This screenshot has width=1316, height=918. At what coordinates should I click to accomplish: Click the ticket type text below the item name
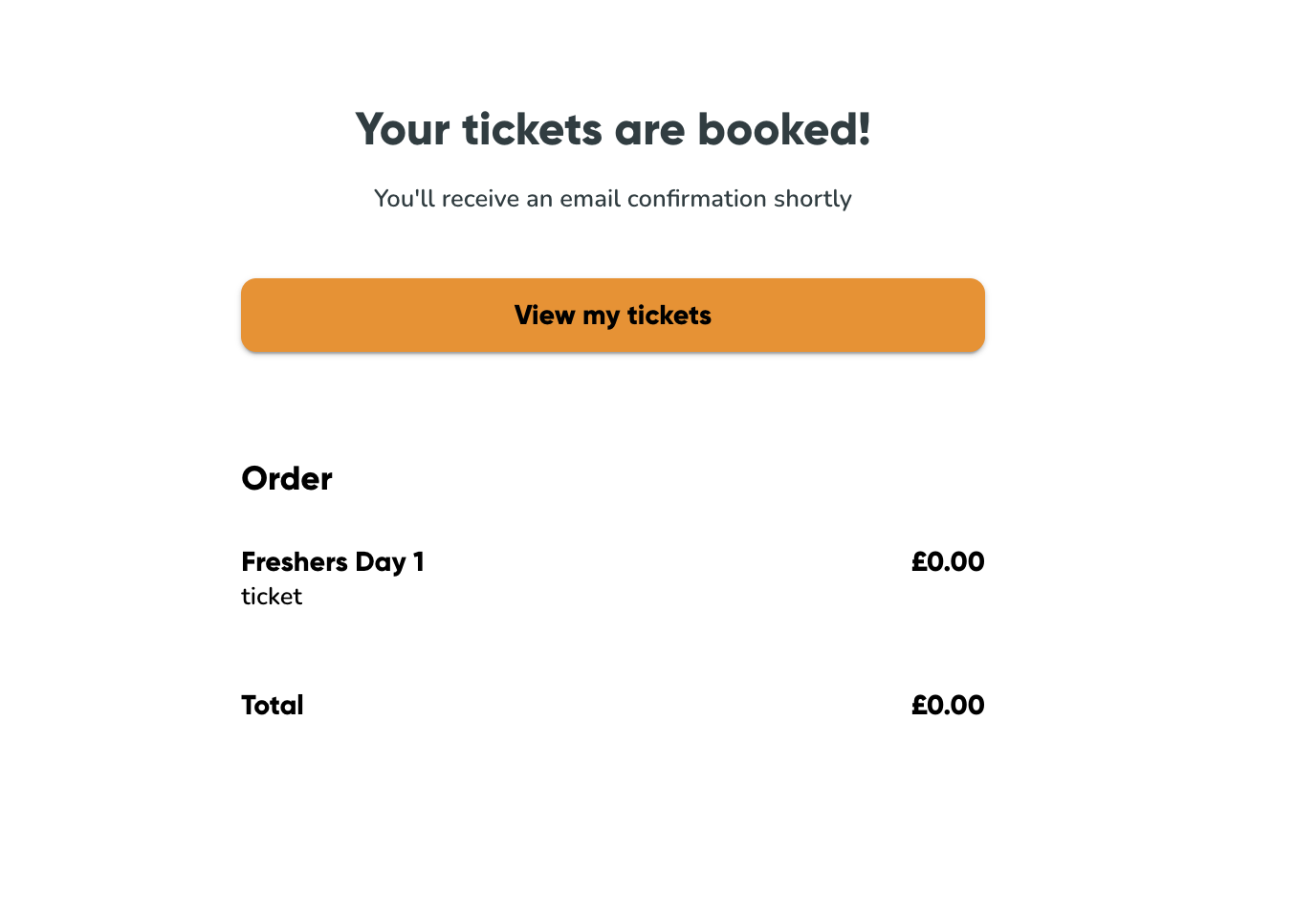(272, 597)
